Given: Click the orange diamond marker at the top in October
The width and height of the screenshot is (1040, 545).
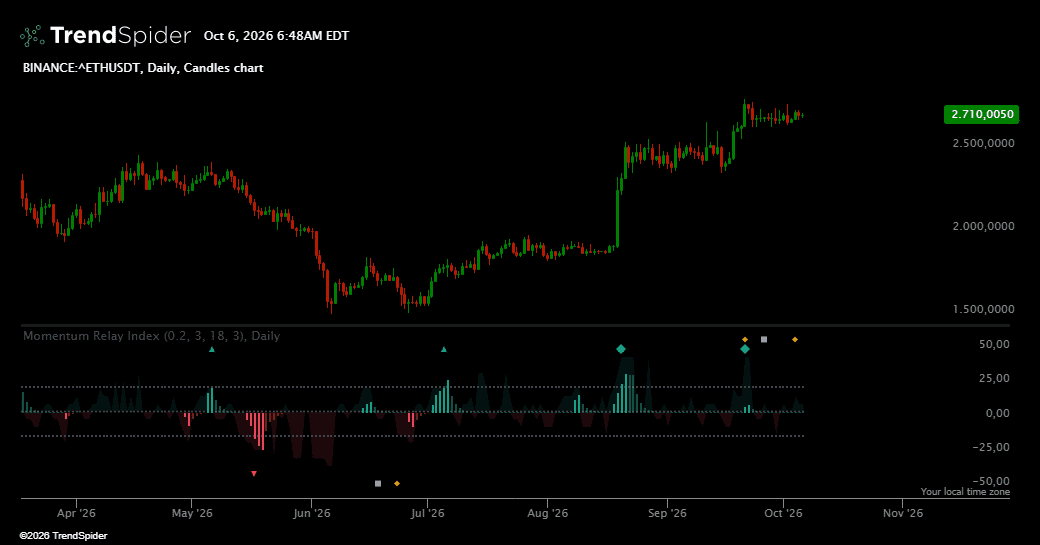Looking at the screenshot, I should tap(795, 339).
